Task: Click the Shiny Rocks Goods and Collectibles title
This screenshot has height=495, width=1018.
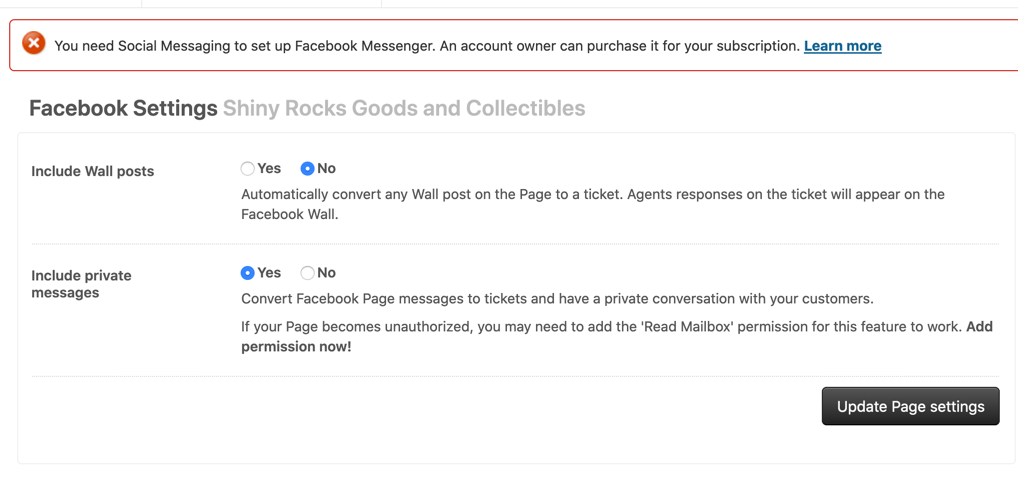Action: (404, 108)
